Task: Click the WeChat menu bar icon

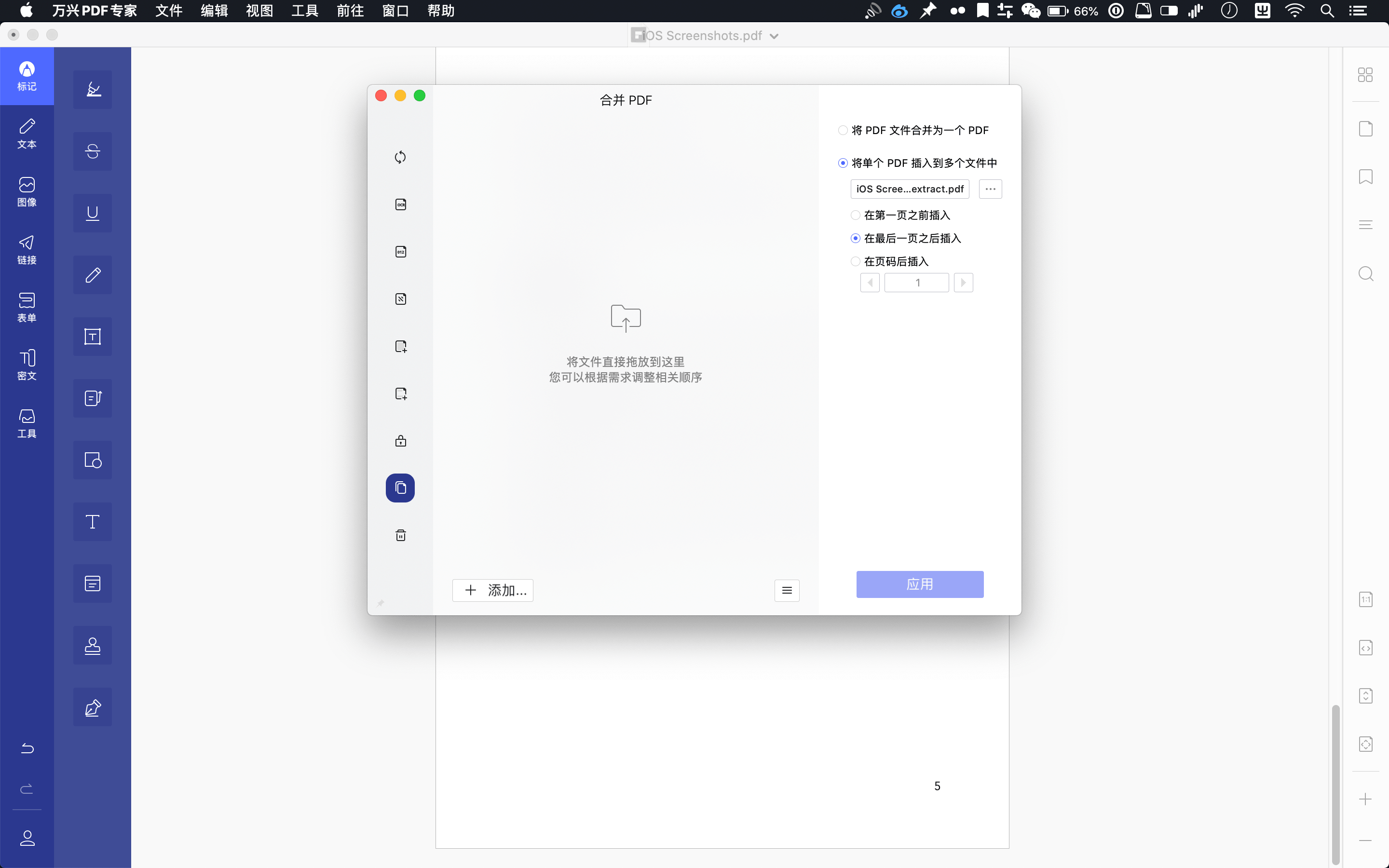Action: click(1031, 11)
